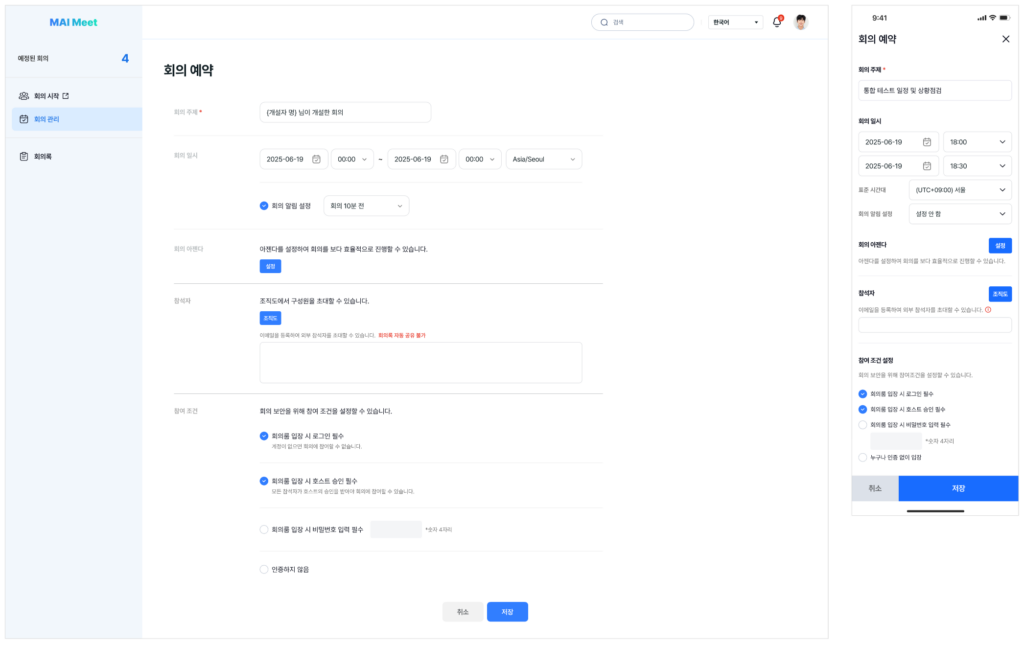Select the 인증하지 않음 radio option
Viewport: 1024px width, 645px height.
[x=264, y=569]
